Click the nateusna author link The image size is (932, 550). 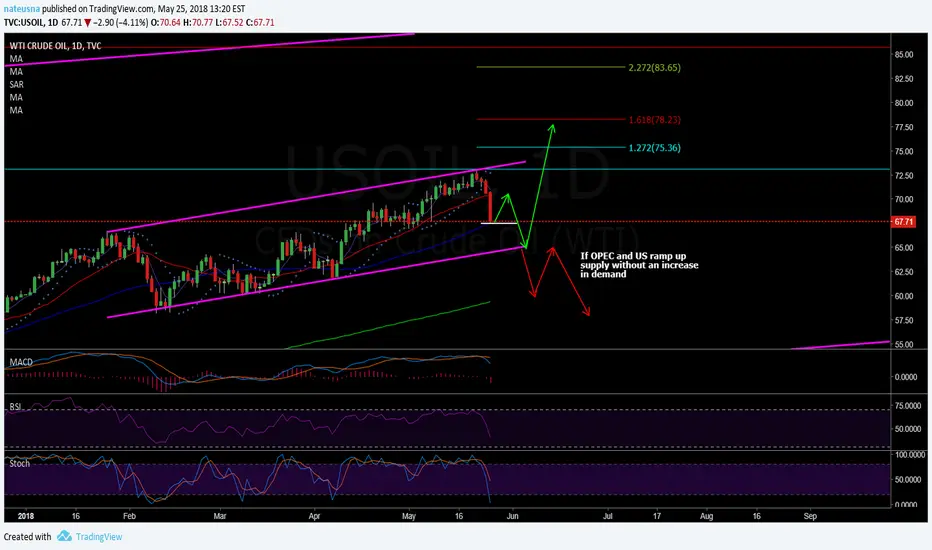point(21,9)
